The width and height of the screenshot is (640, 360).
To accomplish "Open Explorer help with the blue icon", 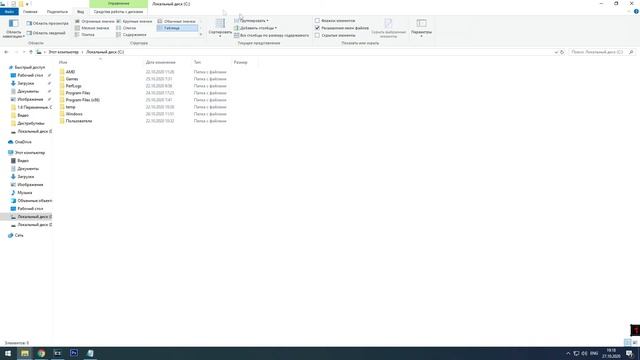I will [636, 12].
